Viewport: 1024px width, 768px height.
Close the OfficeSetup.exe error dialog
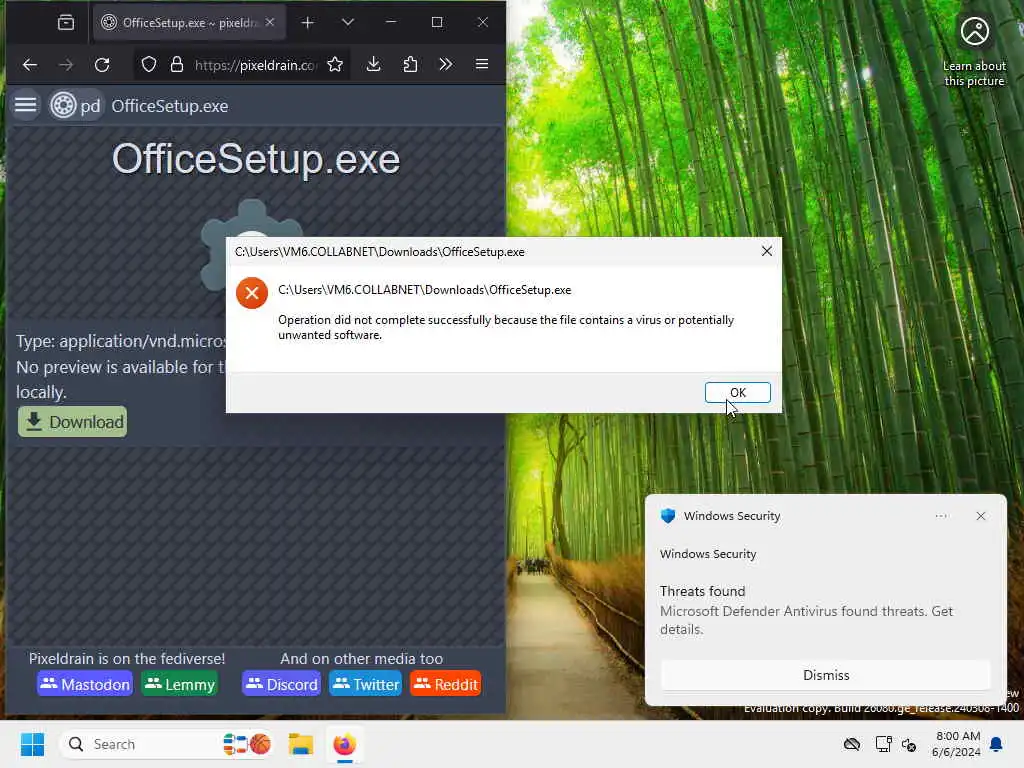[x=767, y=251]
